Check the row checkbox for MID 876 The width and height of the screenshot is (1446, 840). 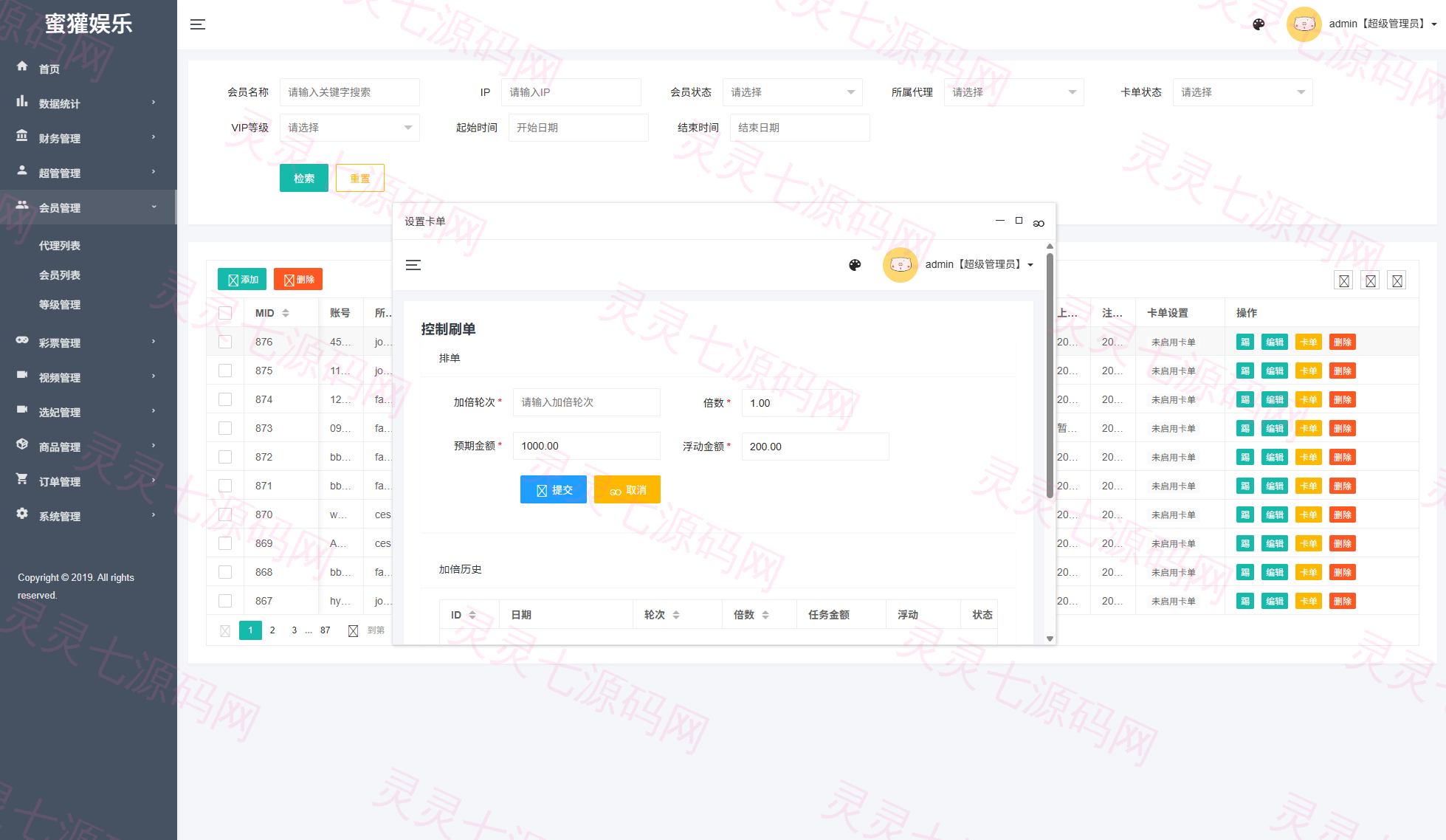(x=225, y=342)
